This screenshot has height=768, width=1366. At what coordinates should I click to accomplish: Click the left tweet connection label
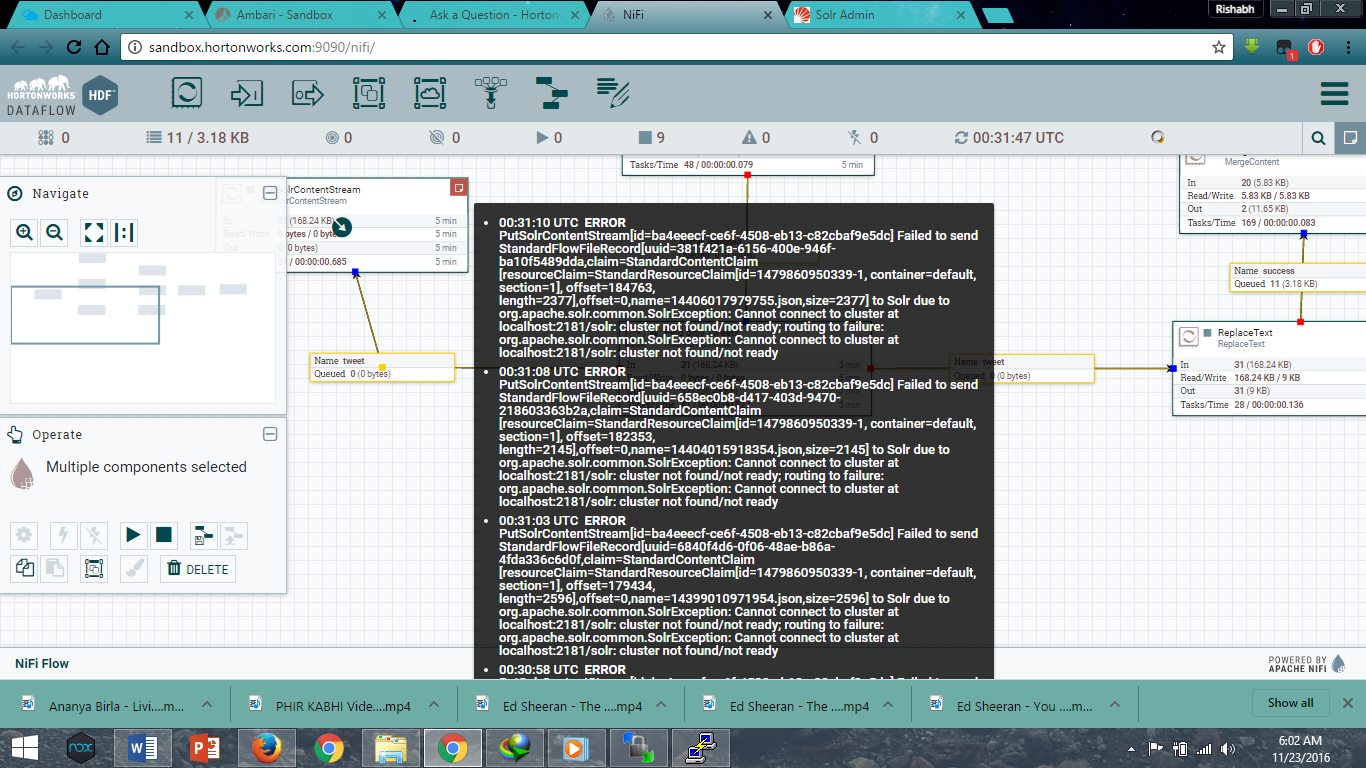coord(382,367)
